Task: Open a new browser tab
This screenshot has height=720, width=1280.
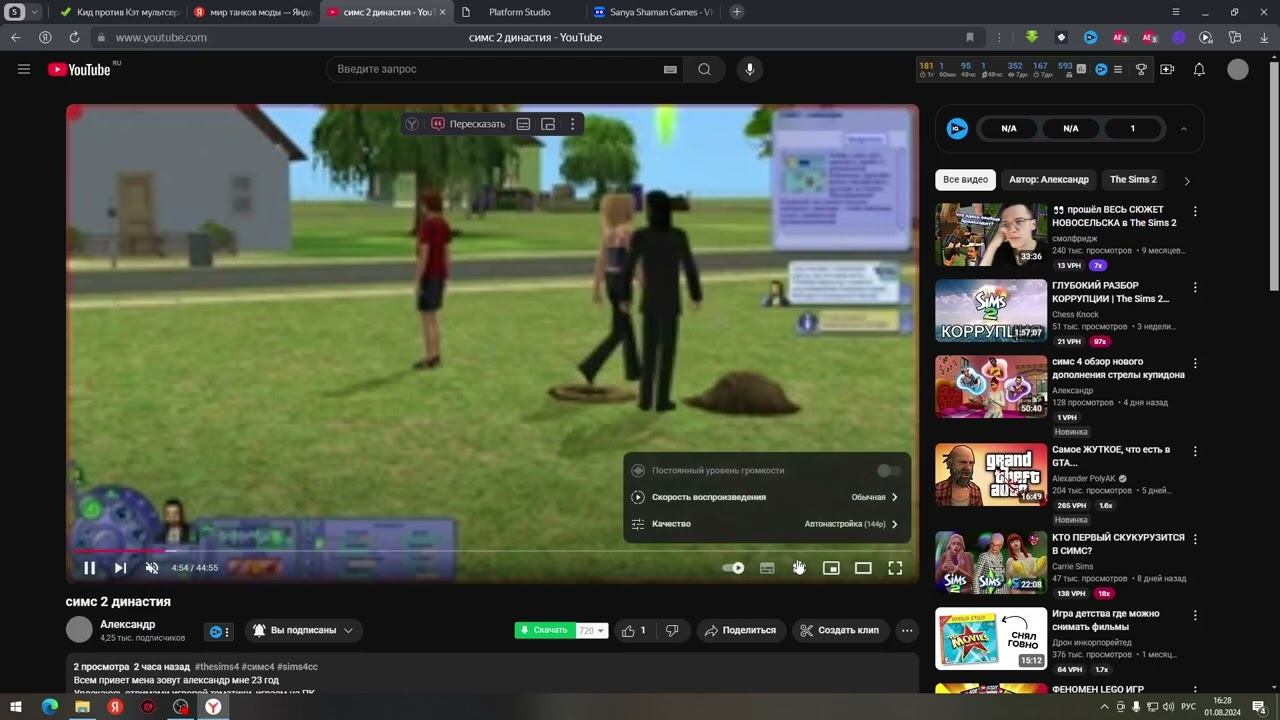Action: (x=737, y=12)
